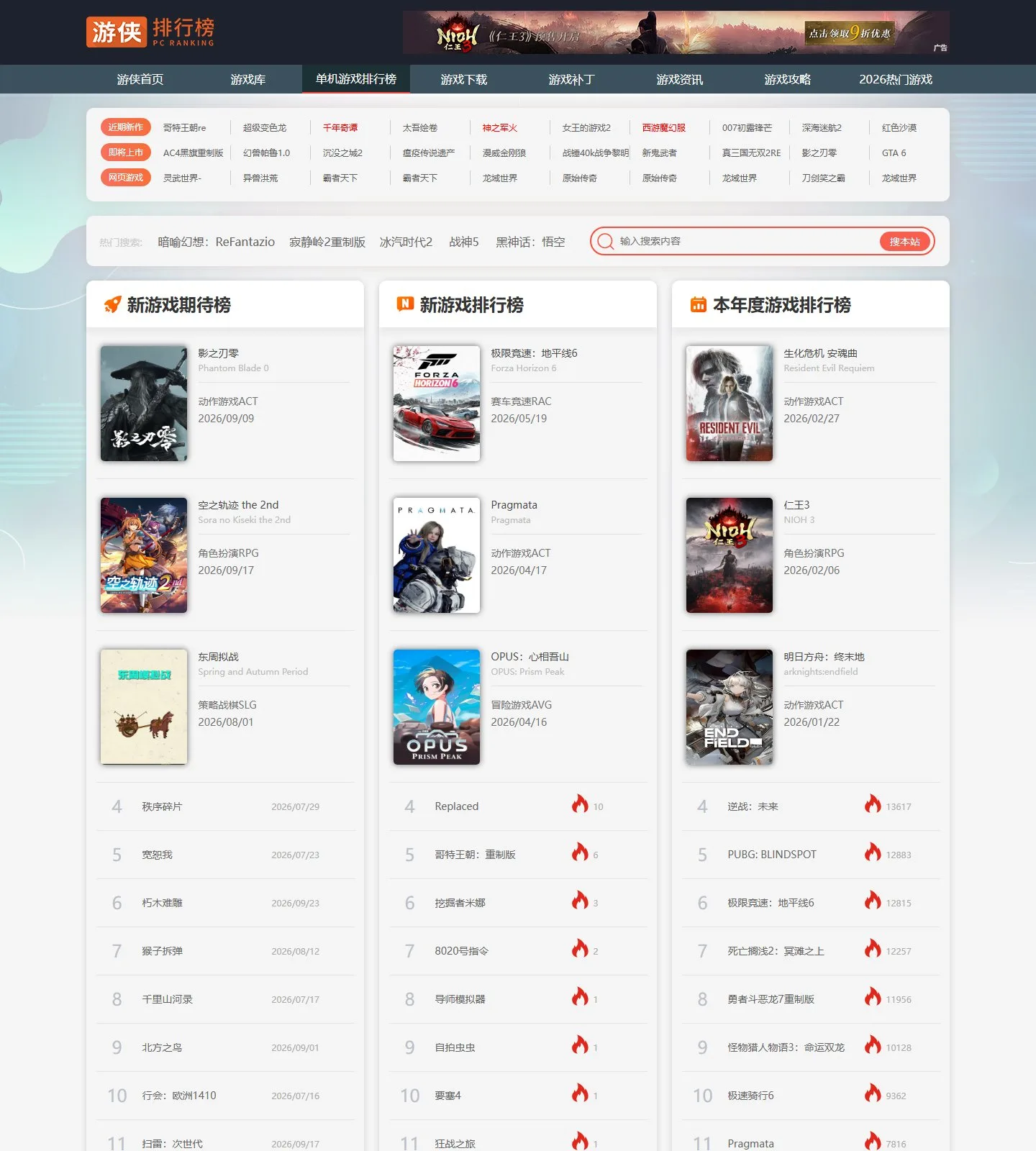This screenshot has height=1151, width=1036.
Task: Click the N icon beside 新游戏排行榜
Action: (405, 304)
